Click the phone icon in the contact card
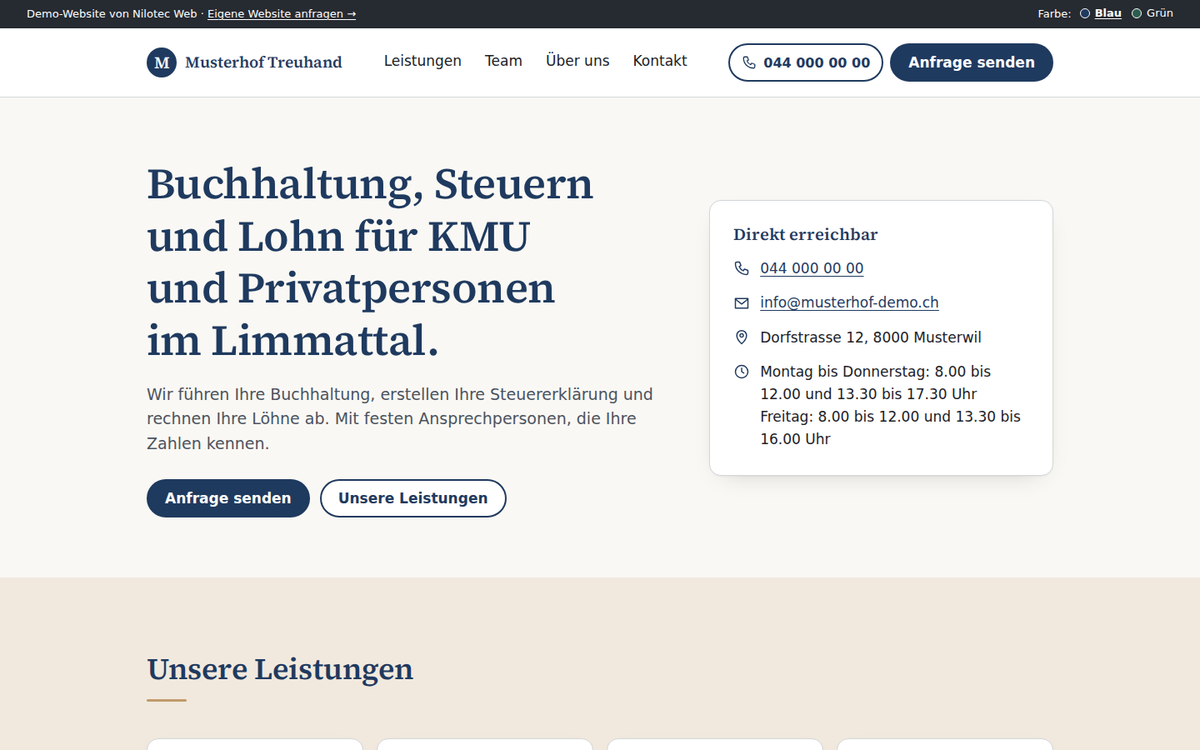Screen dimensions: 1200x750 741,268
